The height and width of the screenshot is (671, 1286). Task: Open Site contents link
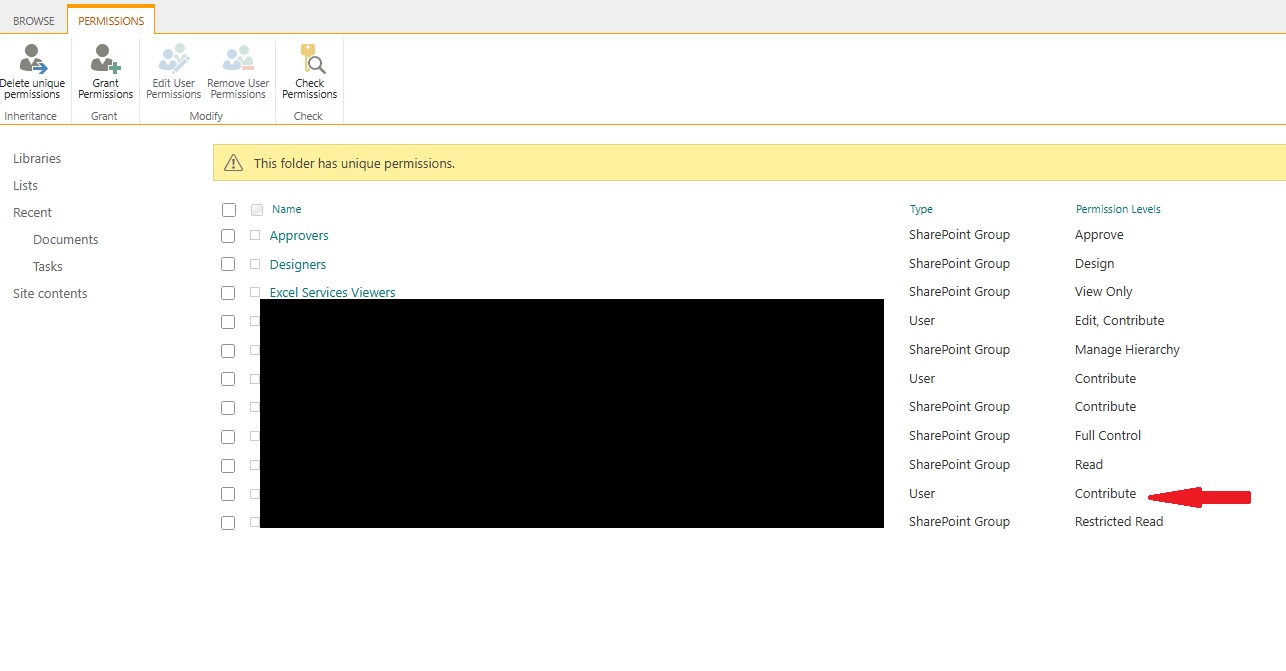(x=50, y=293)
